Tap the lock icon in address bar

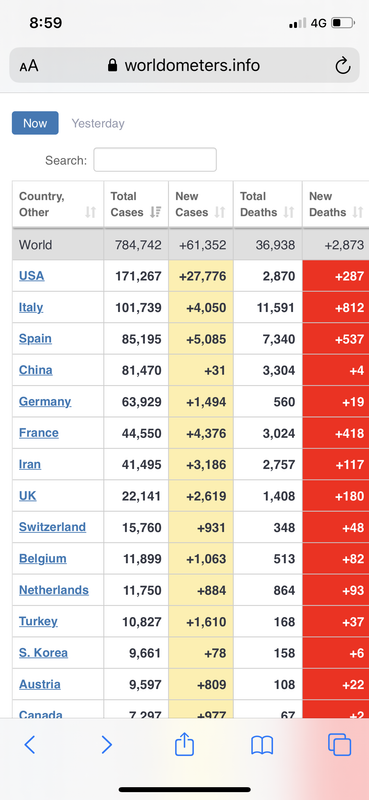coord(113,65)
